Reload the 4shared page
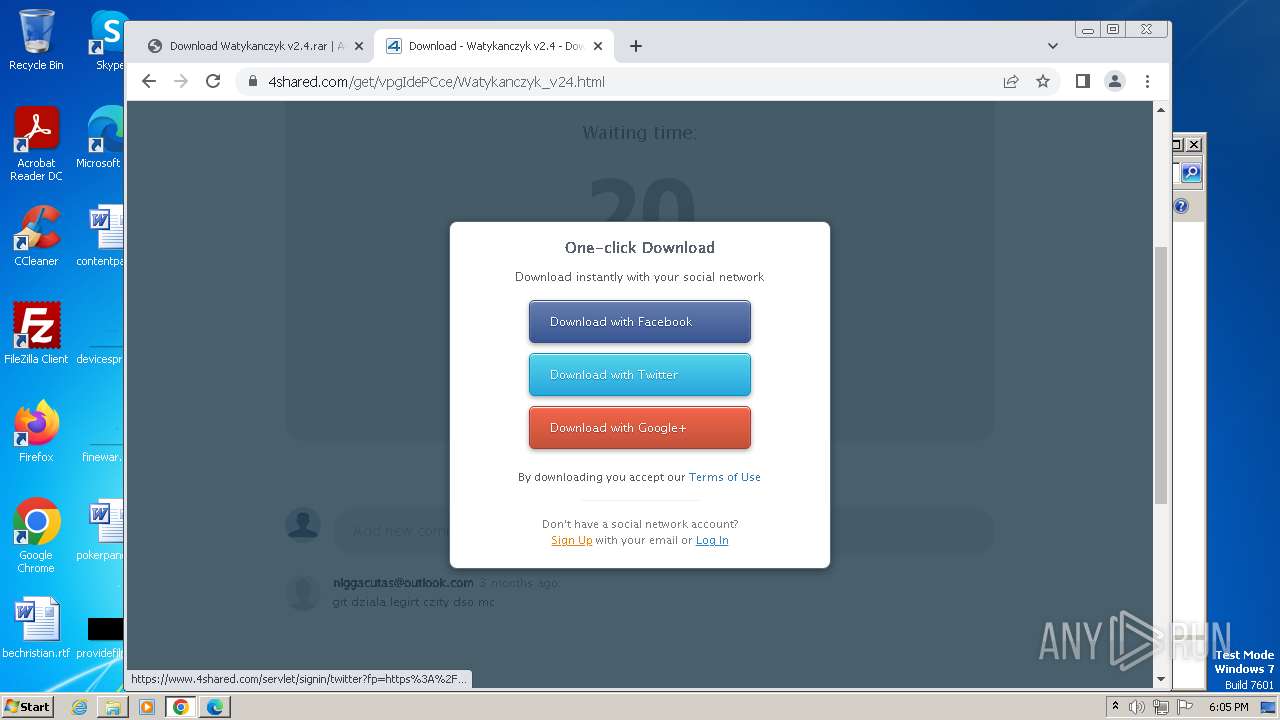 [x=213, y=81]
